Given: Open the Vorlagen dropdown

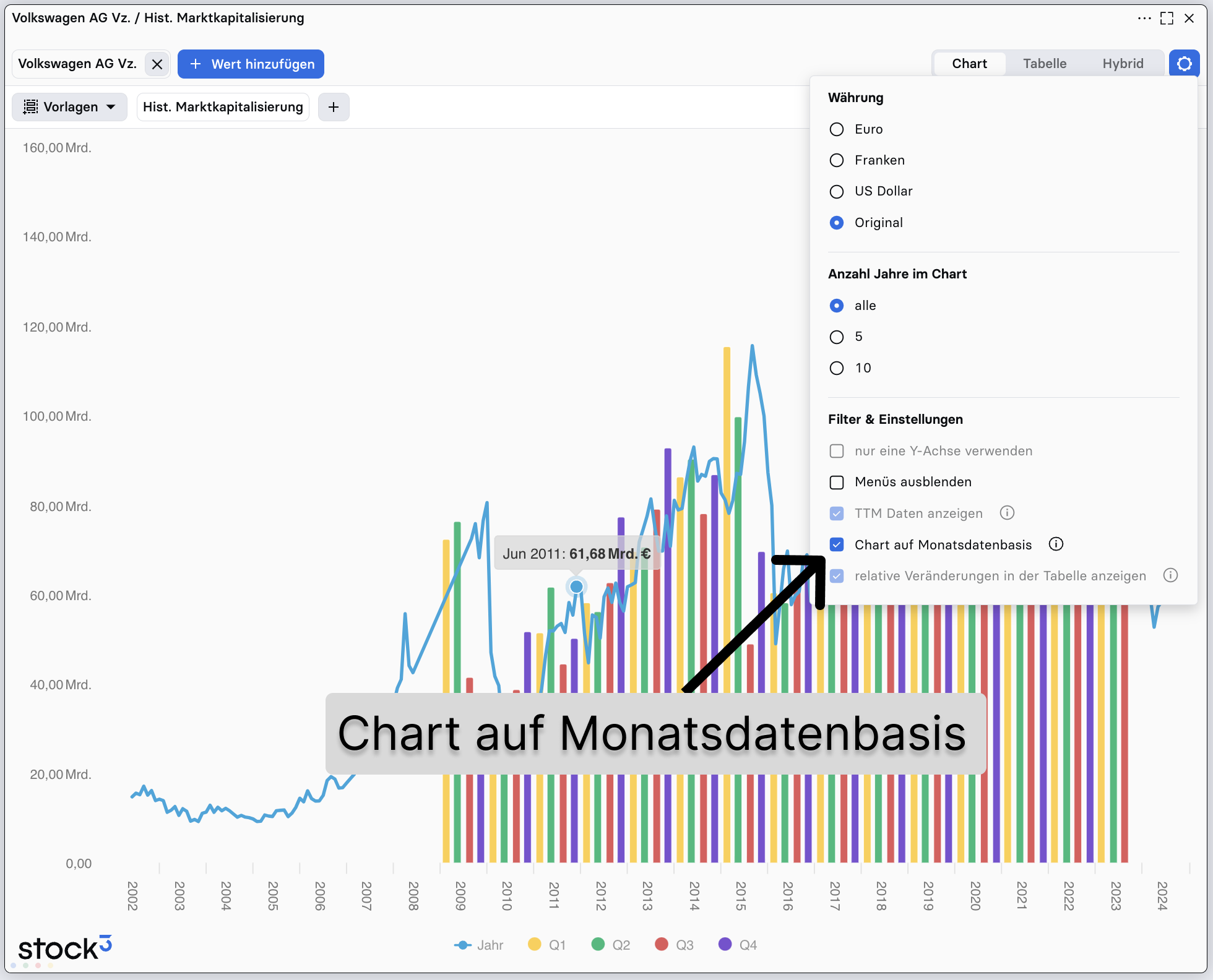Looking at the screenshot, I should (x=69, y=107).
